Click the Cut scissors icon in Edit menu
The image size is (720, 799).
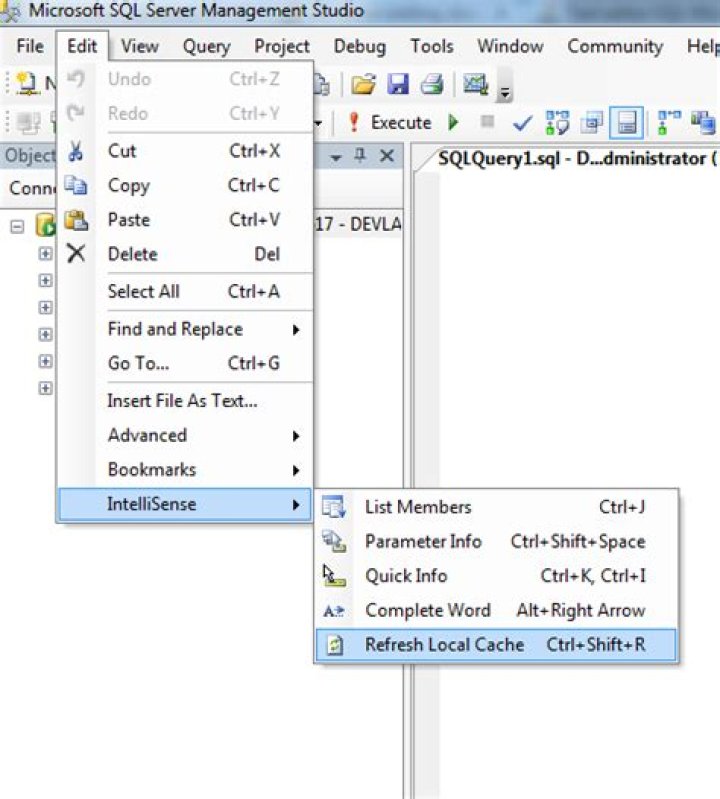76,151
